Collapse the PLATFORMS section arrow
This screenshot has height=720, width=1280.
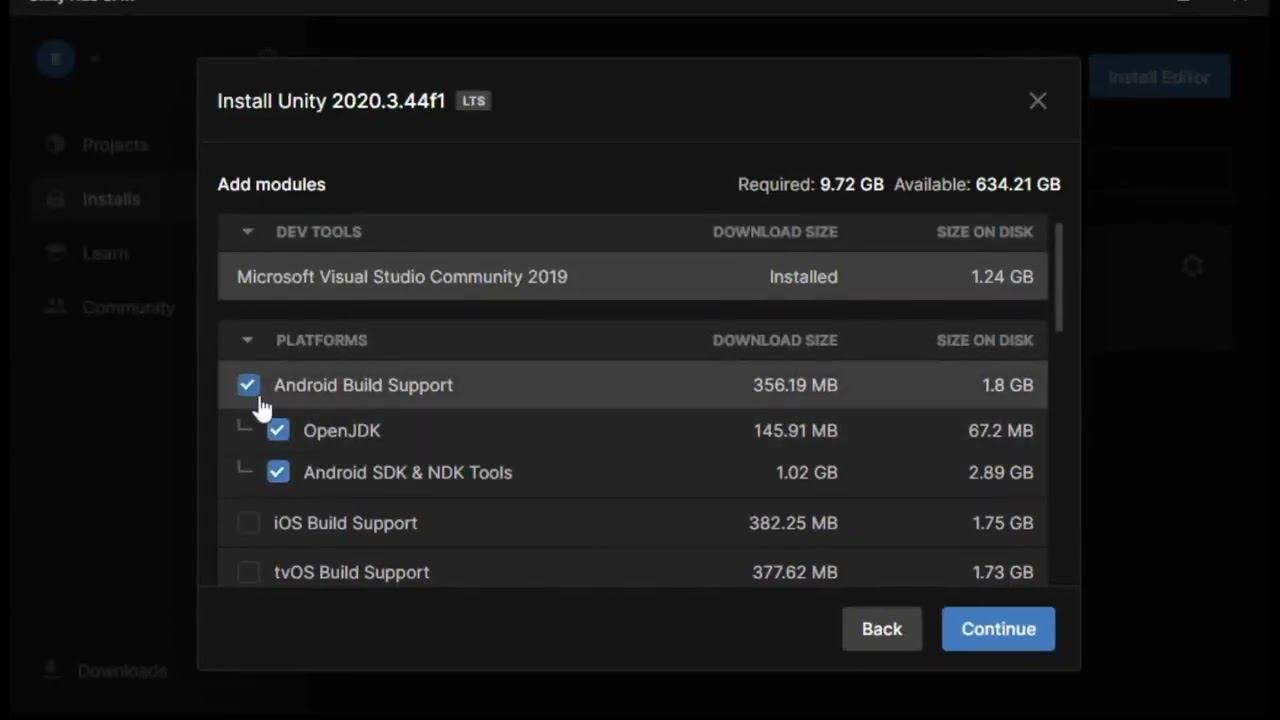[247, 340]
